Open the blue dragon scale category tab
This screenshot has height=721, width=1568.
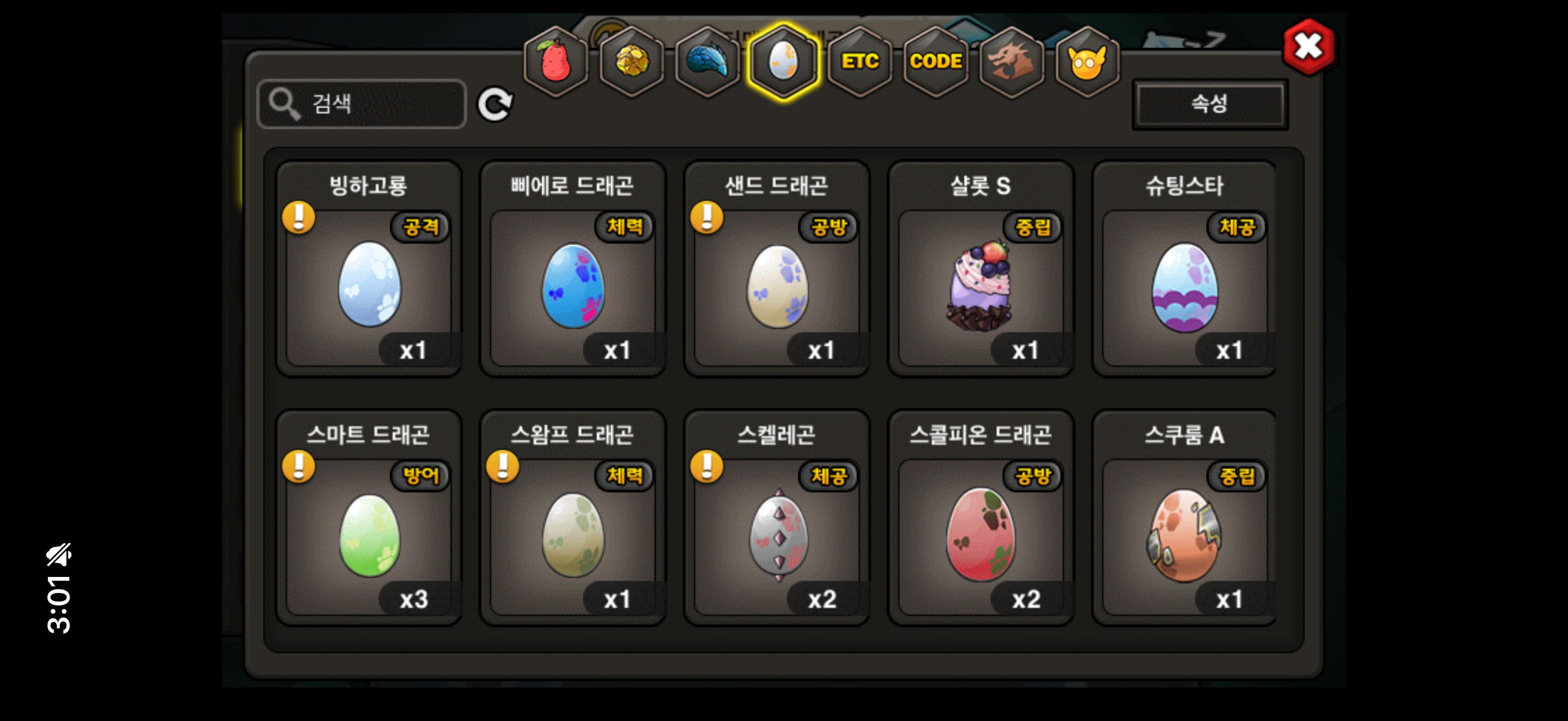[707, 62]
